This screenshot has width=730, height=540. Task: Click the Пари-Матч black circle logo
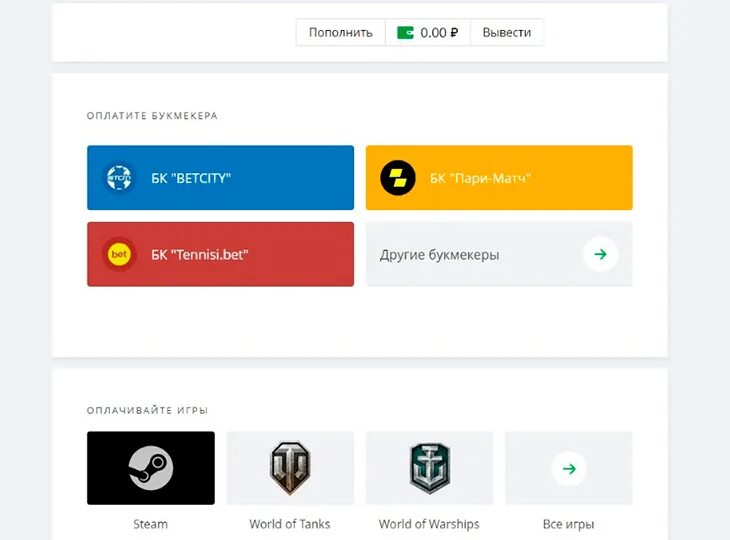[398, 178]
